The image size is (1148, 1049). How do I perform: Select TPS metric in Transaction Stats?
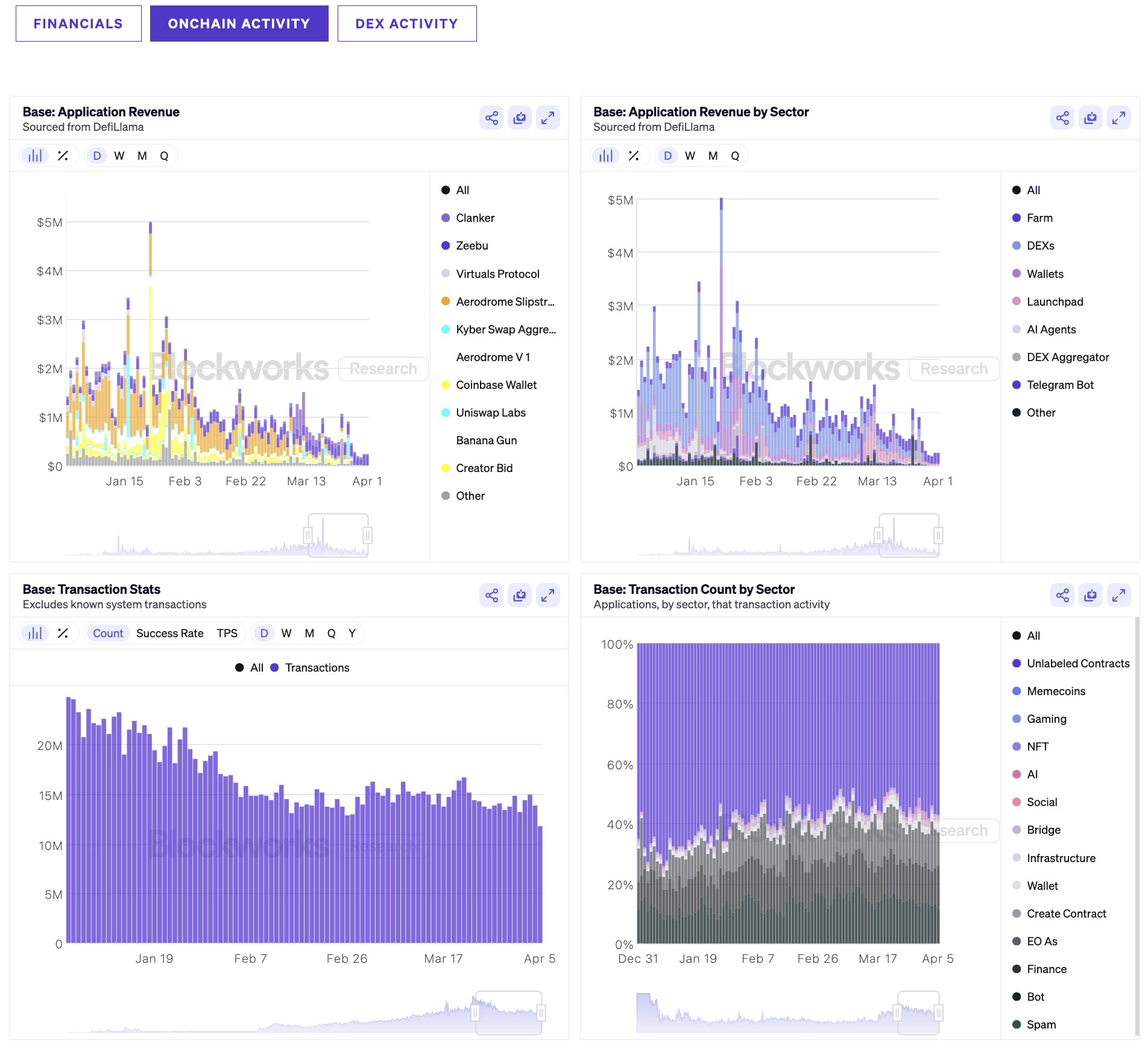tap(227, 633)
